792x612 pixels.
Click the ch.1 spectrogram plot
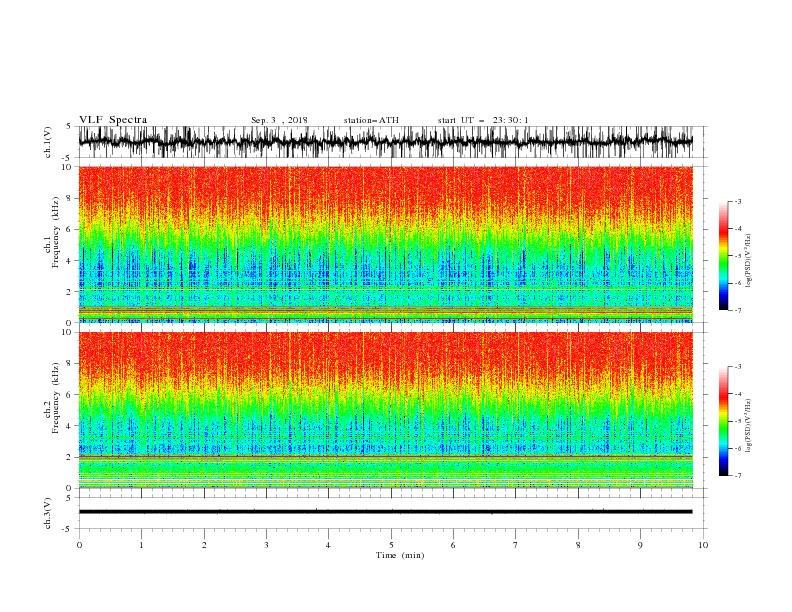point(385,244)
